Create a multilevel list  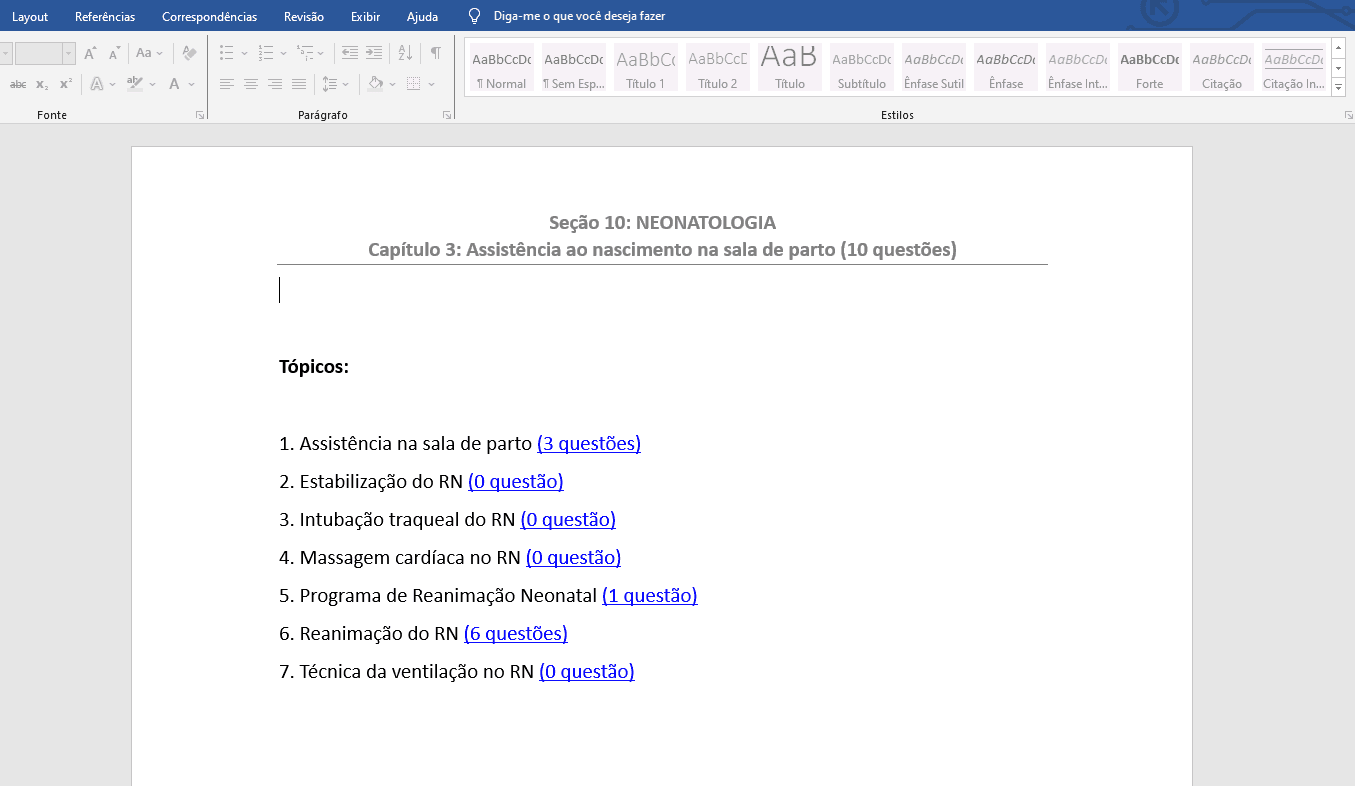(x=305, y=53)
